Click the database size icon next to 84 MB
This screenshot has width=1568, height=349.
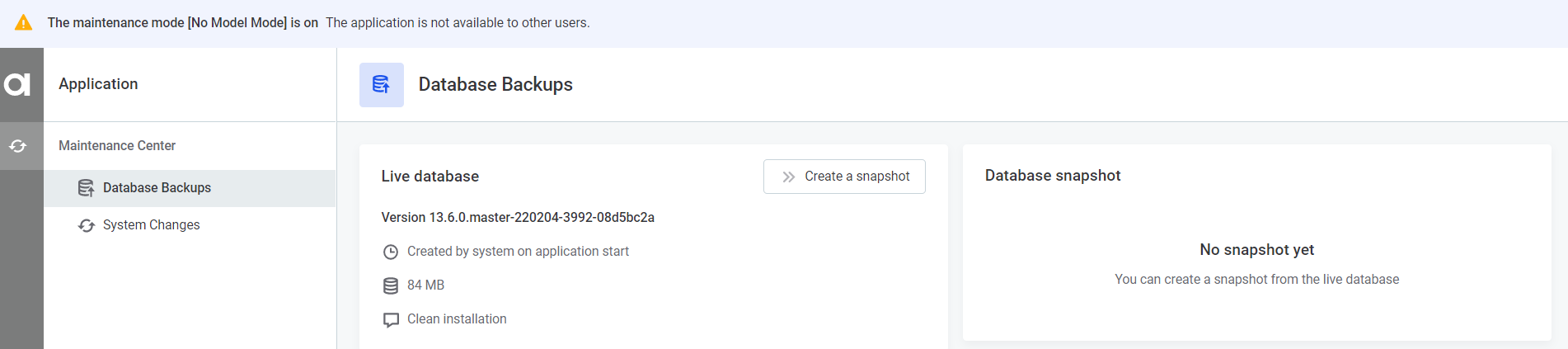(391, 285)
